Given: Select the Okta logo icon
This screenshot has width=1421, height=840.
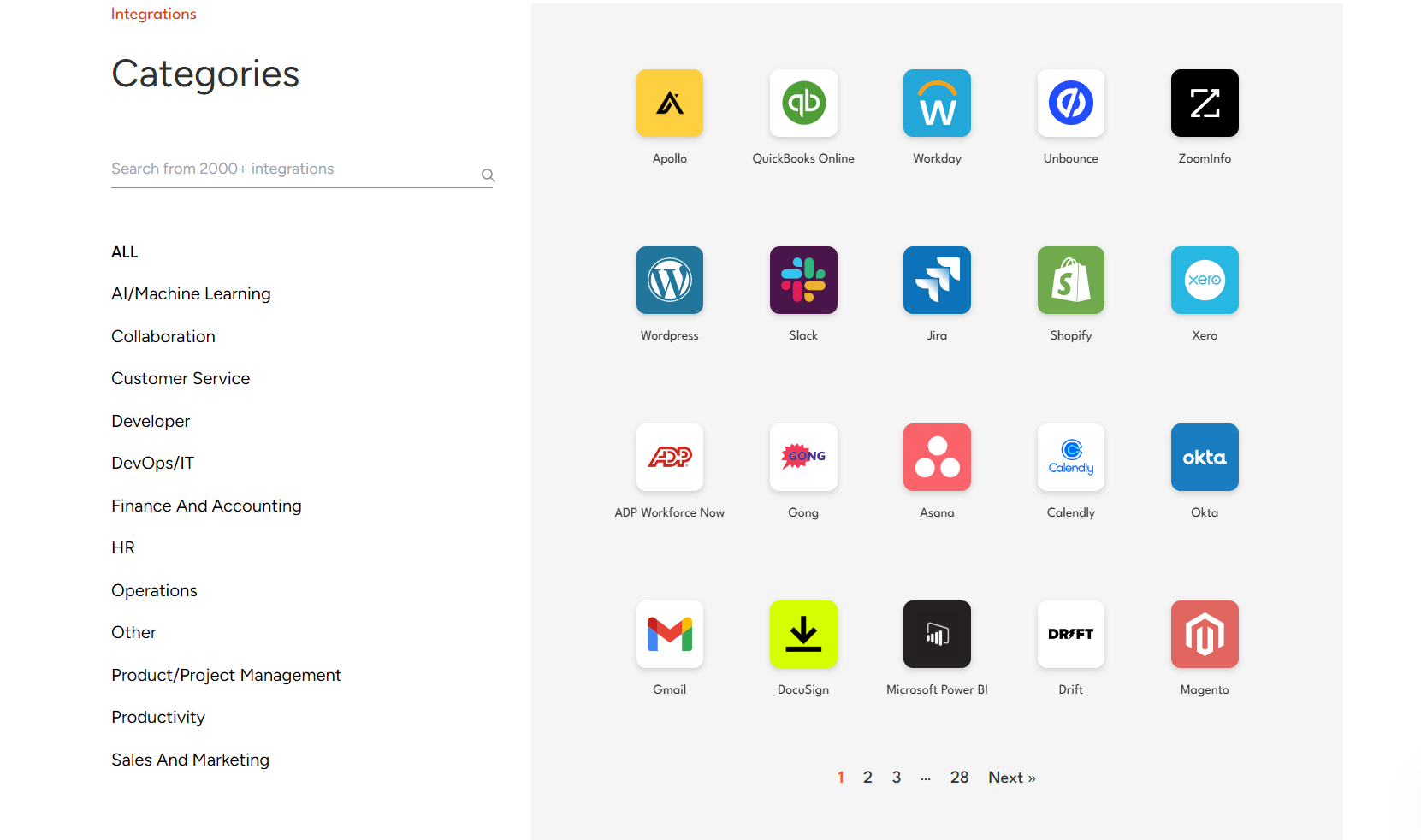Looking at the screenshot, I should click(x=1205, y=457).
